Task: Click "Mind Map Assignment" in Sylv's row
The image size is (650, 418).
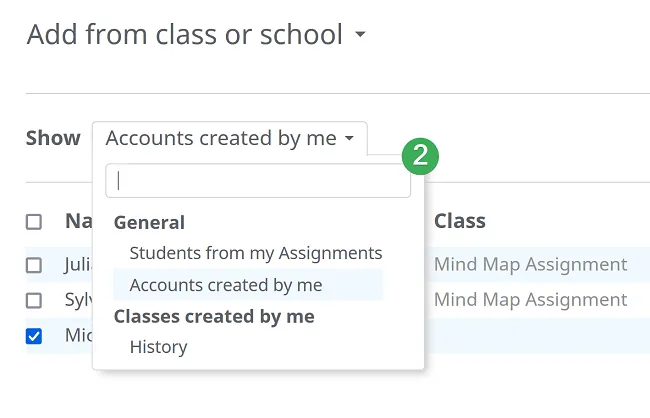Action: pos(530,300)
